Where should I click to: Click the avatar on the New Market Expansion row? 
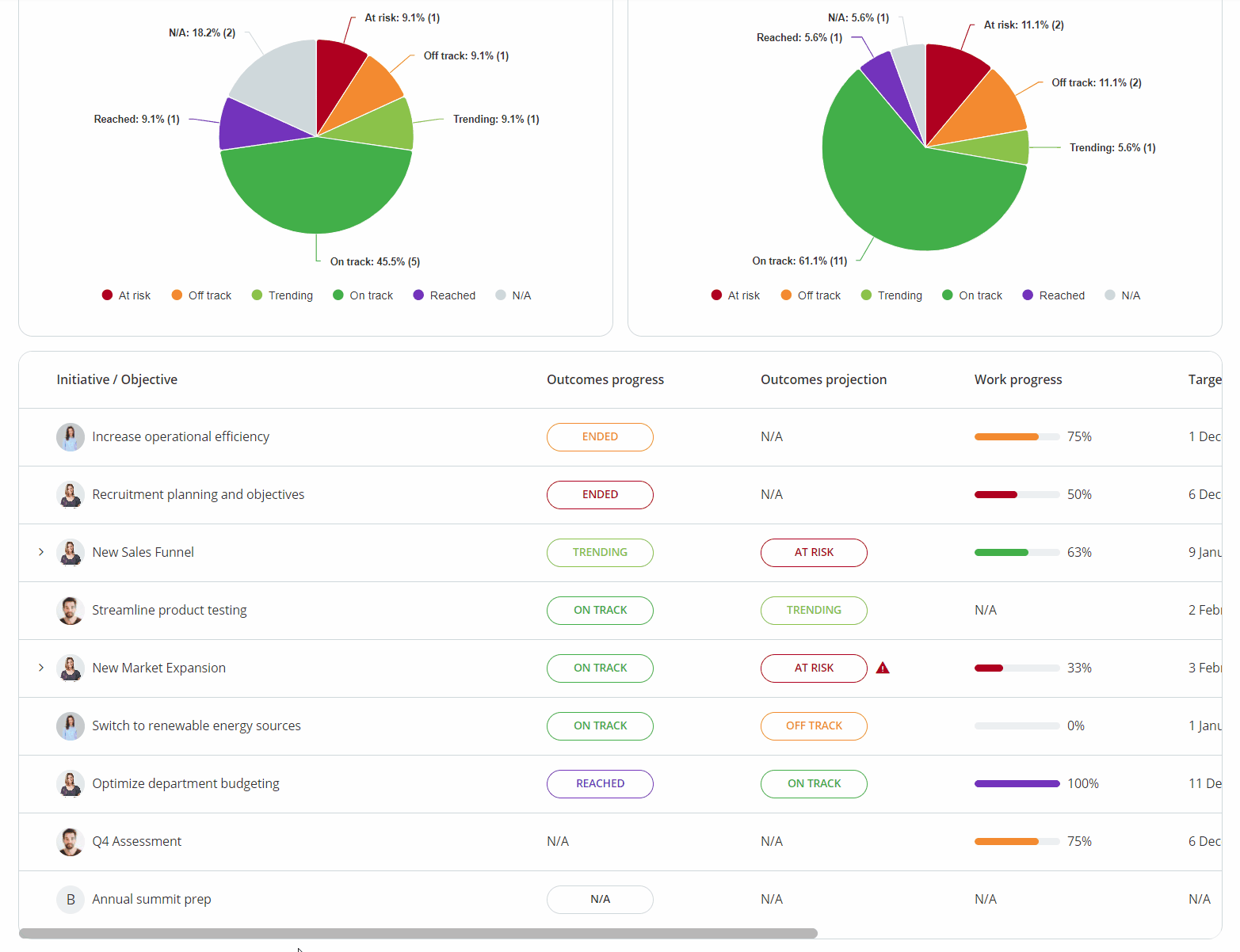(x=70, y=668)
